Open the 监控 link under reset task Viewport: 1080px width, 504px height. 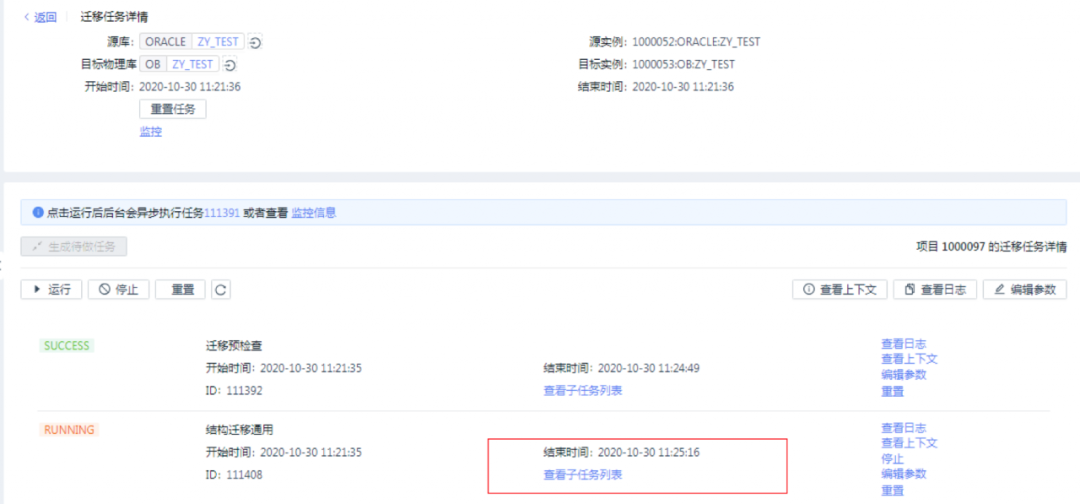point(151,132)
